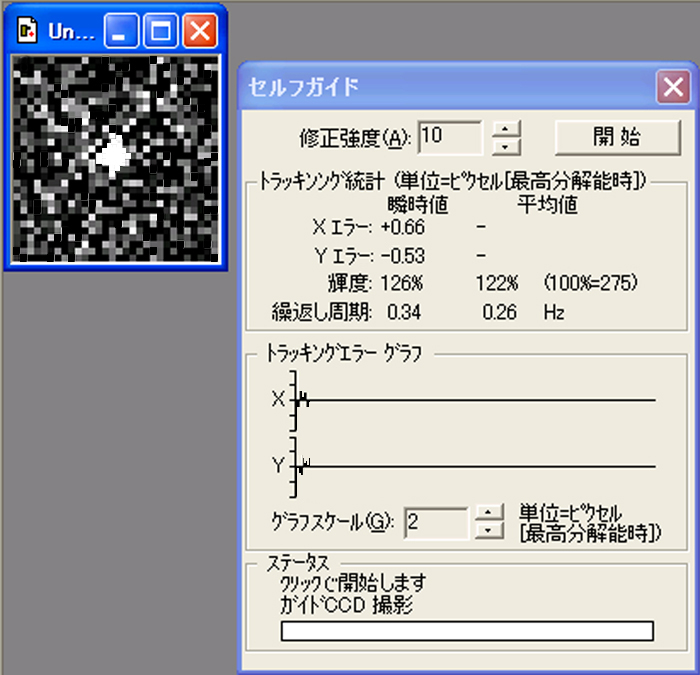Maximize the Un... image window

coord(161,31)
